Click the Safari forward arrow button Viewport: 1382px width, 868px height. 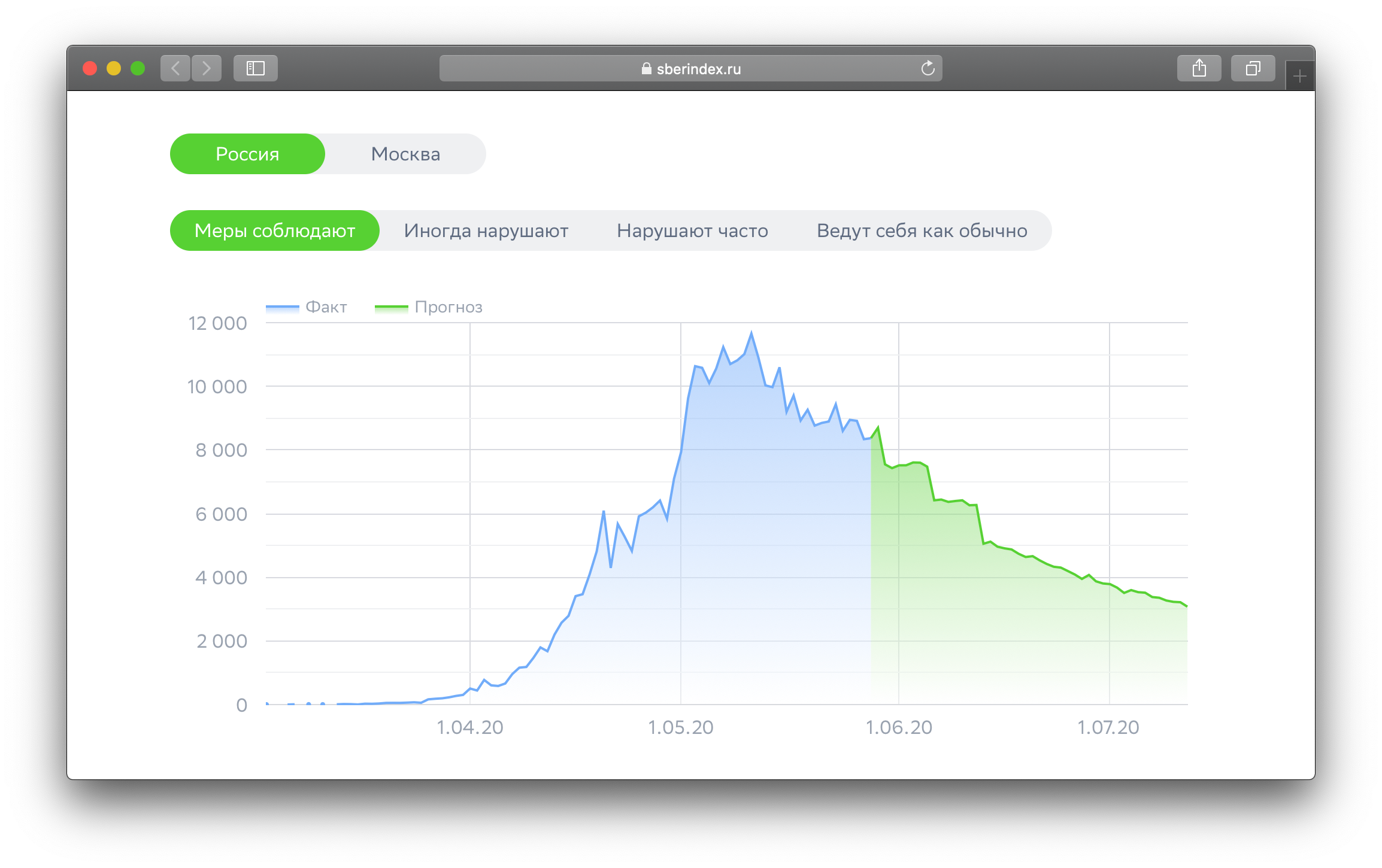click(x=207, y=68)
